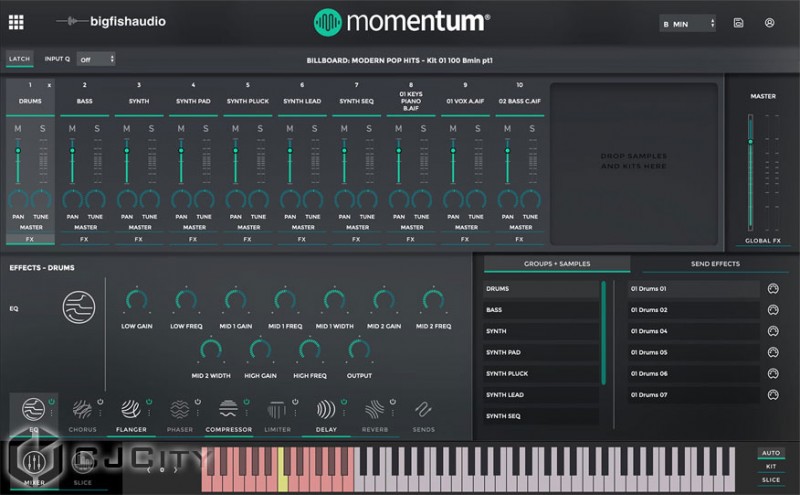The height and width of the screenshot is (495, 800).
Task: Open FX tab for 01 Keys Piano channel
Action: [411, 239]
